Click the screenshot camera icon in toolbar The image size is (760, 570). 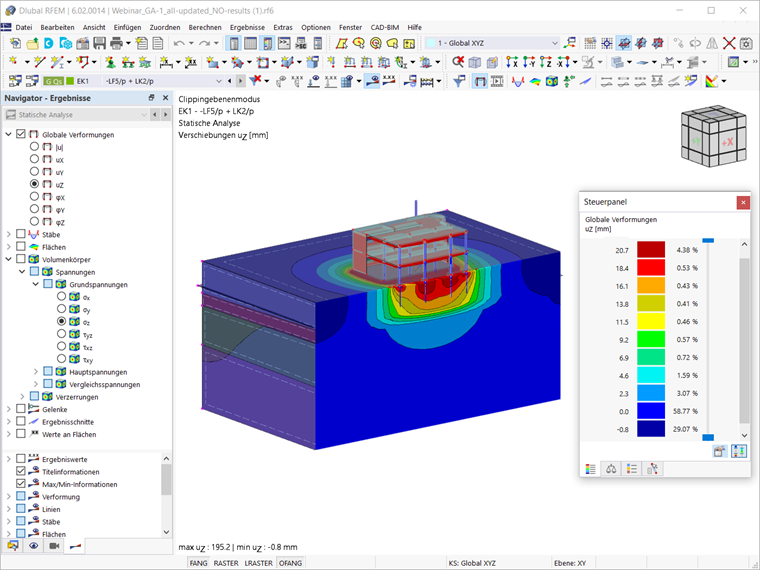[746, 43]
